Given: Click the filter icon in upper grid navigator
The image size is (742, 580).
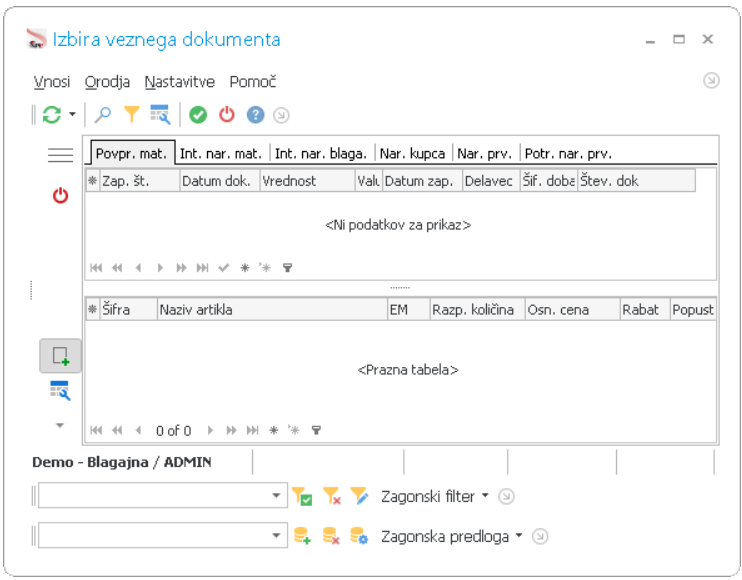Looking at the screenshot, I should pyautogui.click(x=287, y=268).
